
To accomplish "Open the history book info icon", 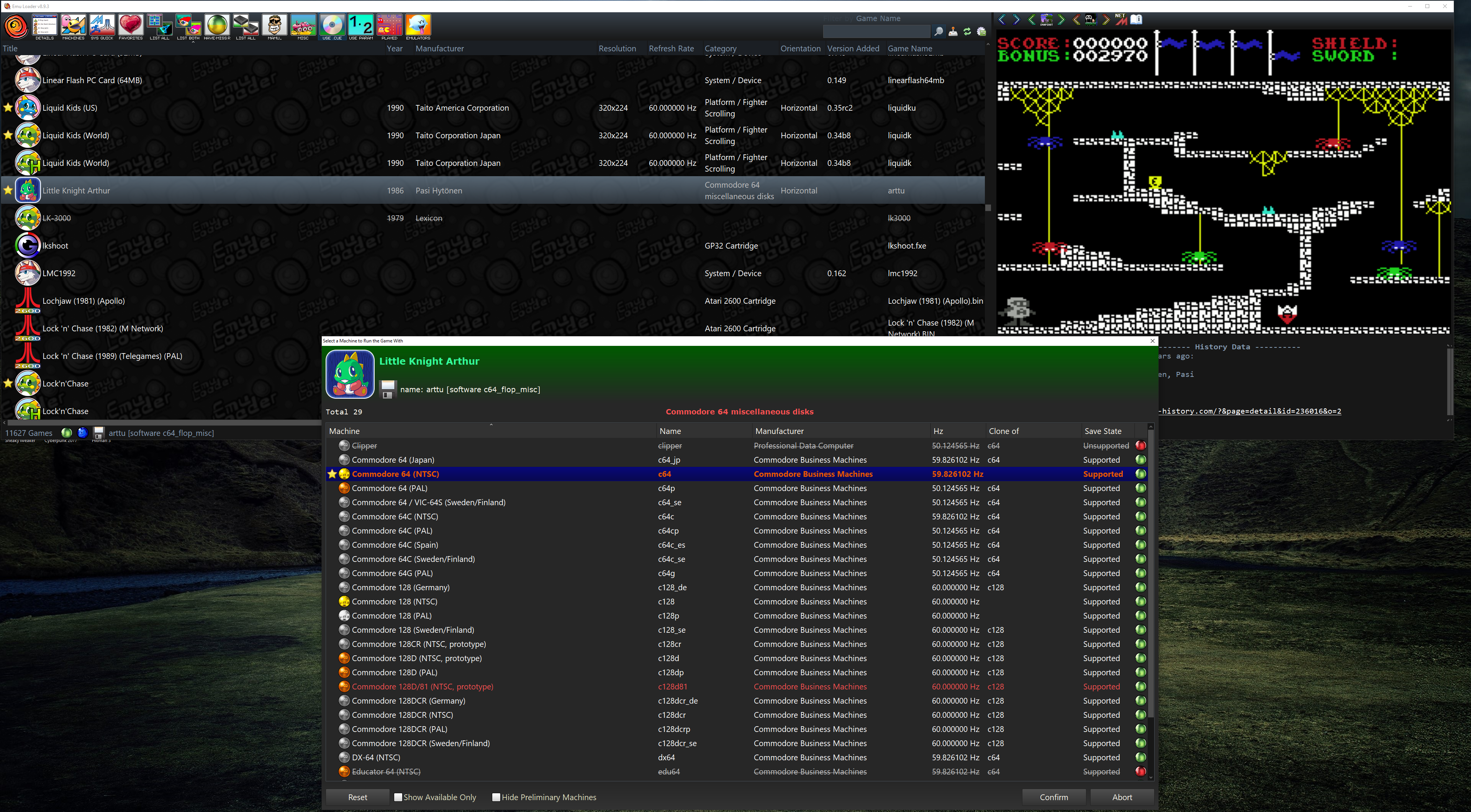I will coord(1136,20).
